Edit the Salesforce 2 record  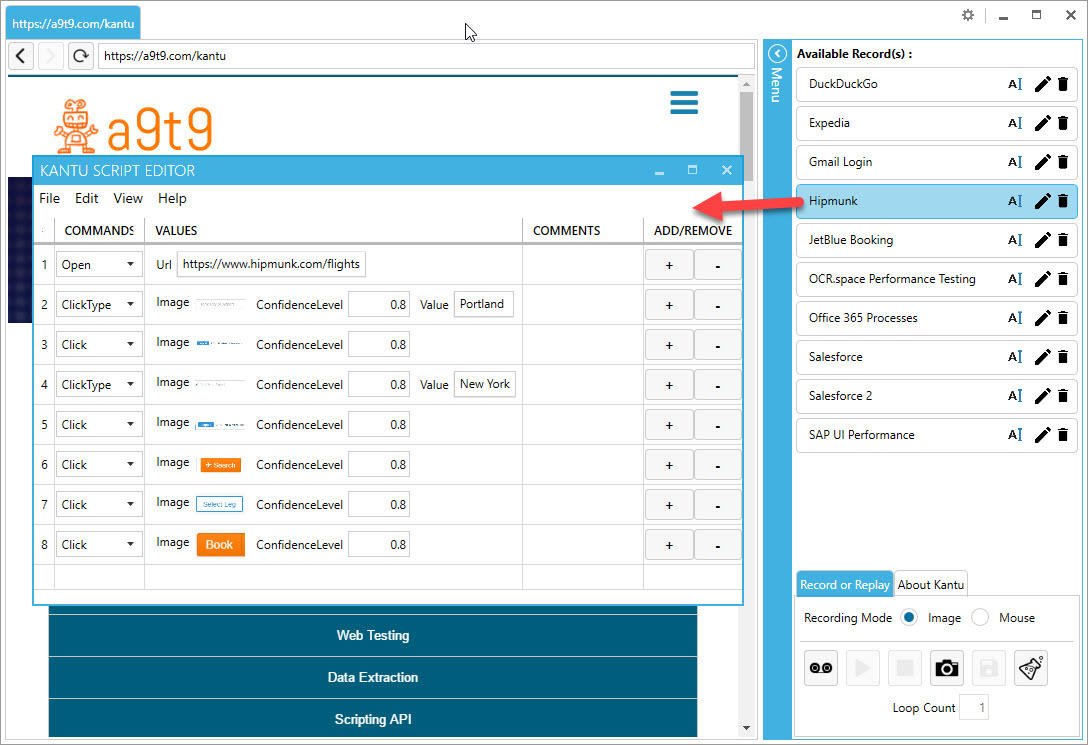pyautogui.click(x=1042, y=396)
